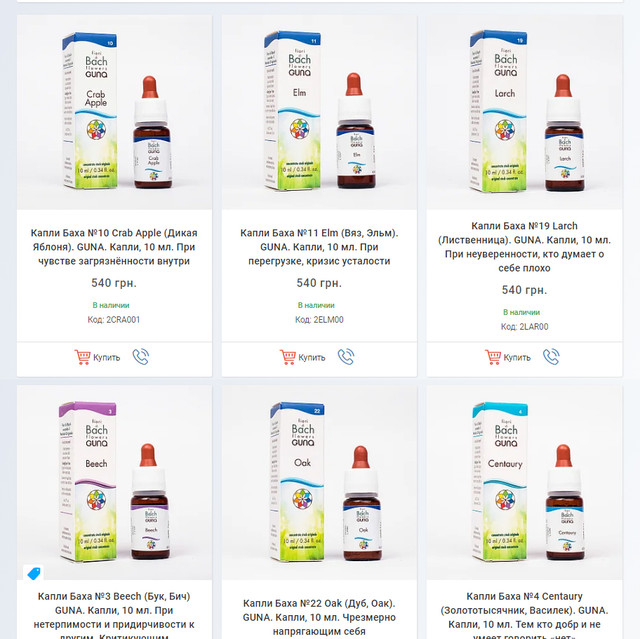Image resolution: width=640 pixels, height=639 pixels.
Task: Click the phone call icon under Elm product
Action: [x=346, y=357]
